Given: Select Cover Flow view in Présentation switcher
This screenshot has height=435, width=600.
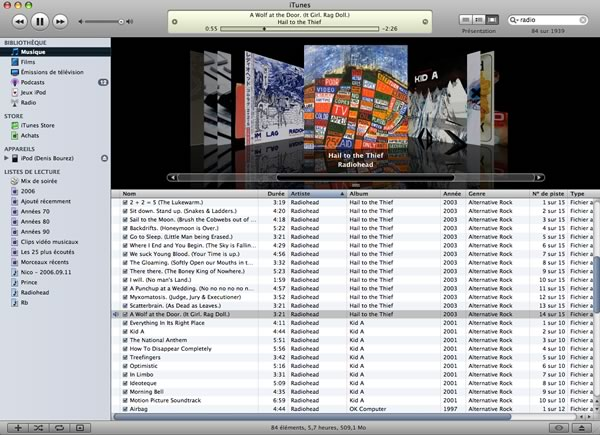Looking at the screenshot, I should [492, 20].
